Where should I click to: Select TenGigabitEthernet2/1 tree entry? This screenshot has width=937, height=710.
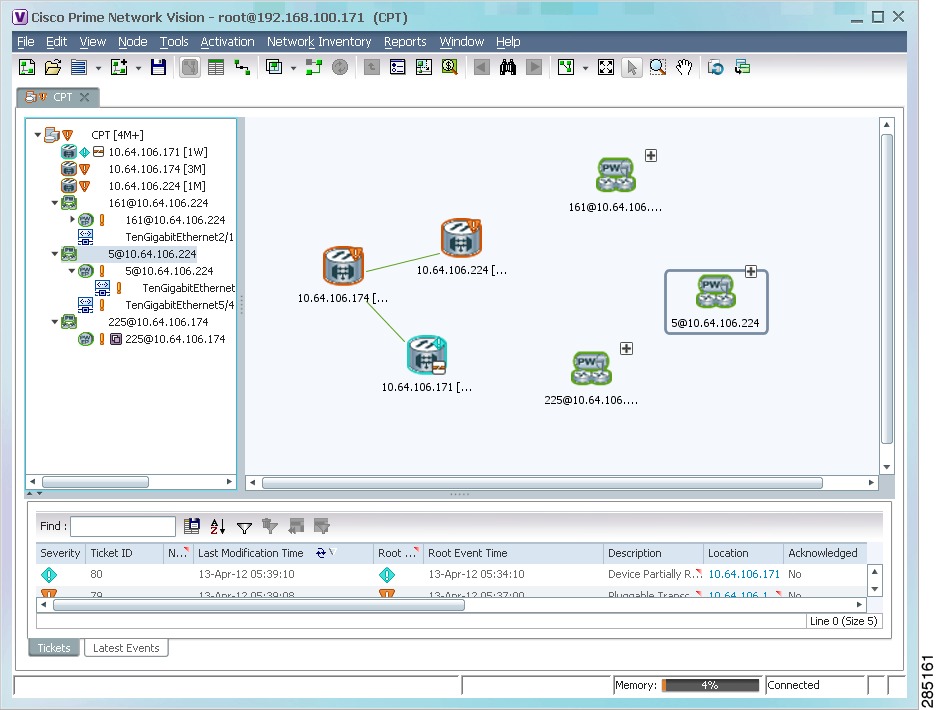(179, 237)
